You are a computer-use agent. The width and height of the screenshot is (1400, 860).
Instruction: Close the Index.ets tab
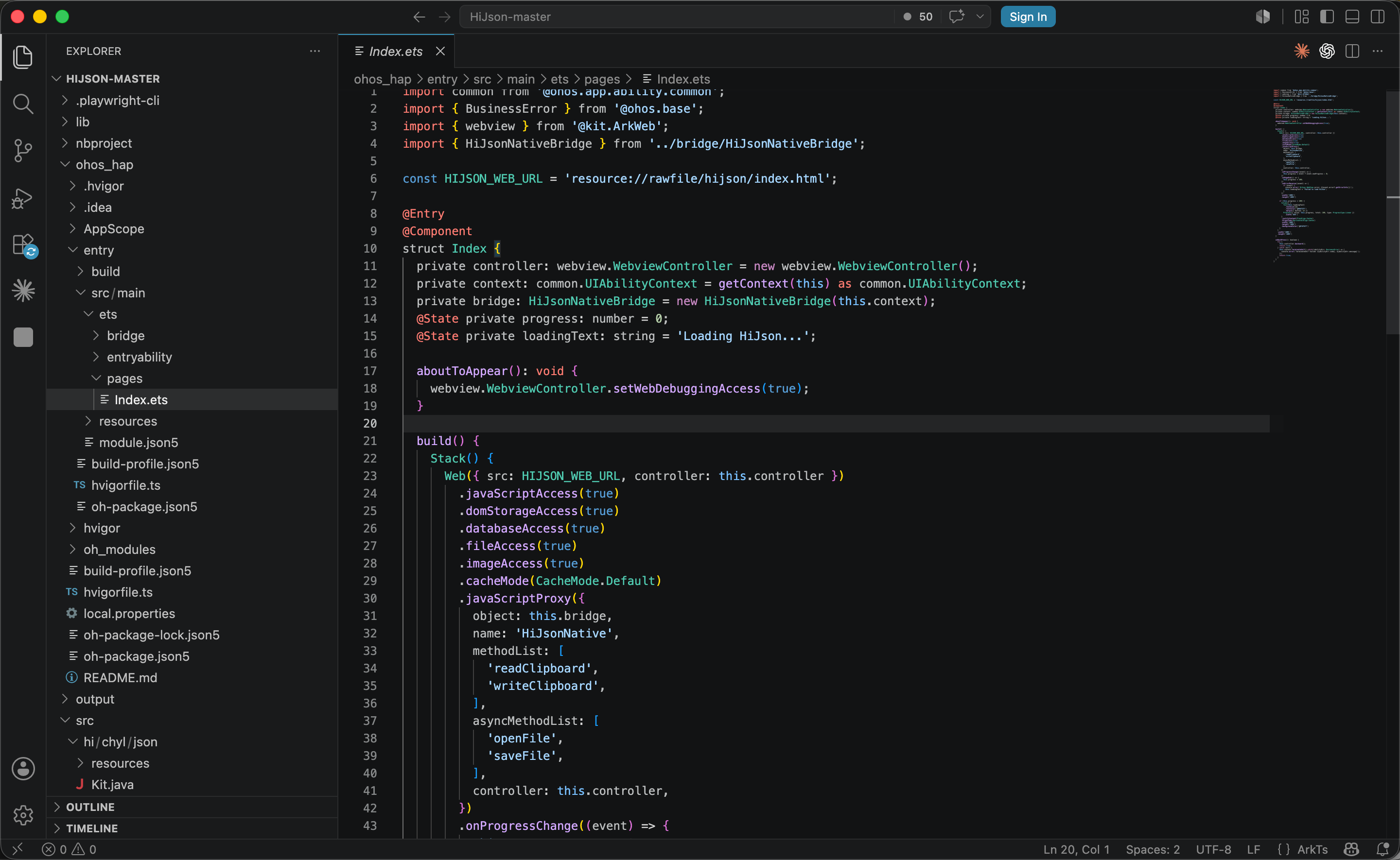click(440, 51)
